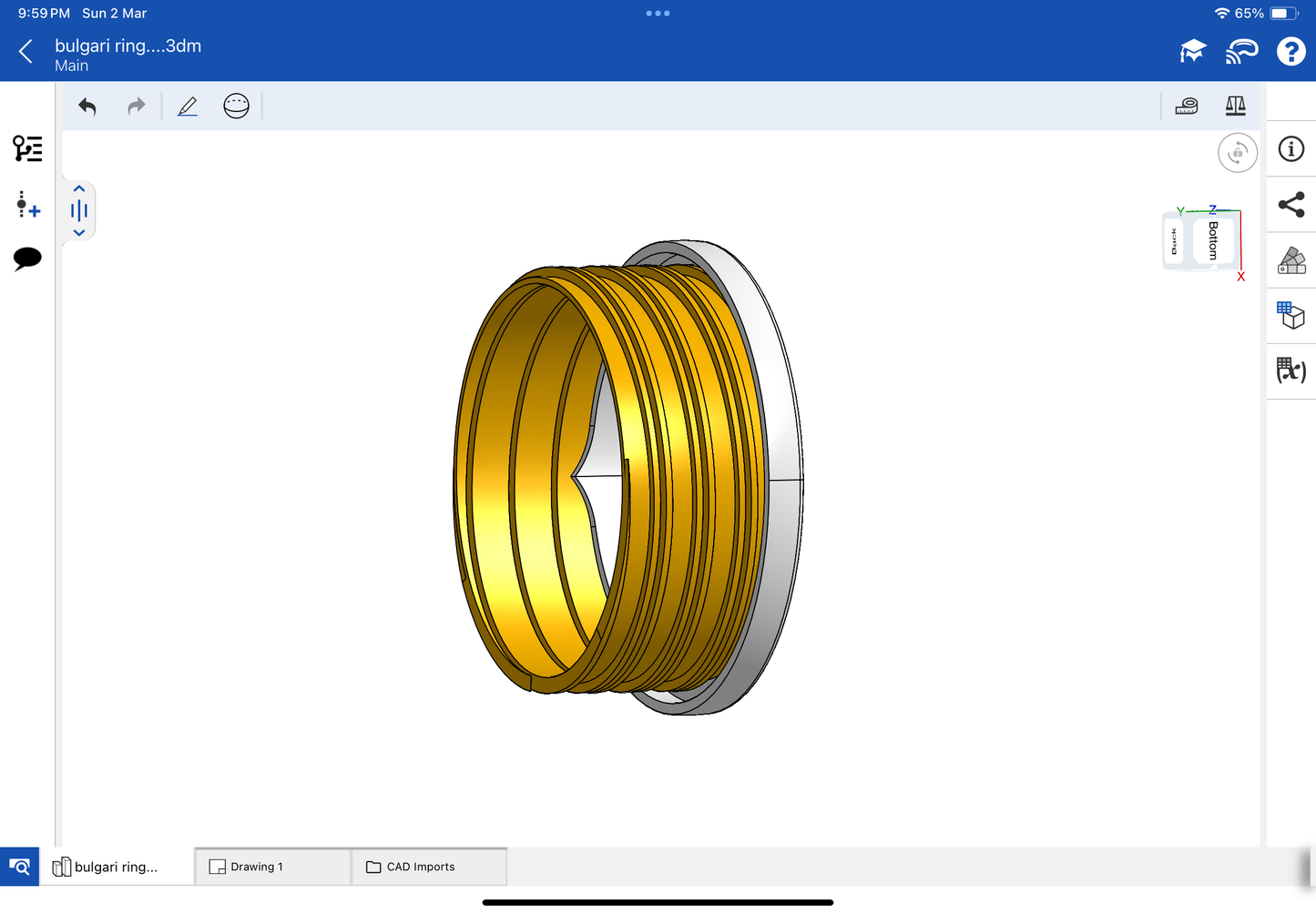
Task: Expand the panel handle up chevron
Action: [79, 189]
